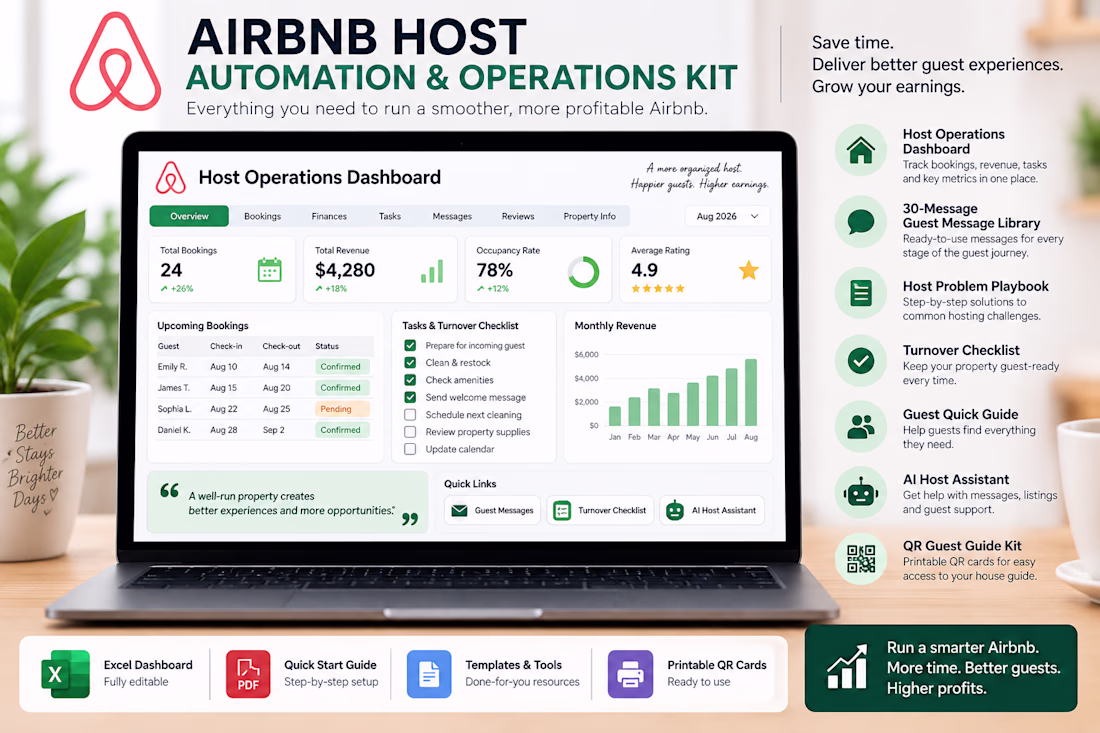Open the Property Info tab

pyautogui.click(x=589, y=216)
